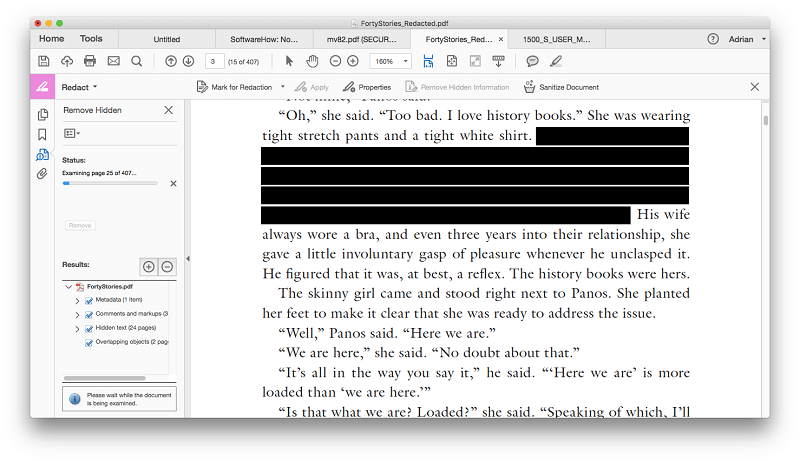The width and height of the screenshot is (800, 461).
Task: Go to next page arrow
Action: coord(188,61)
